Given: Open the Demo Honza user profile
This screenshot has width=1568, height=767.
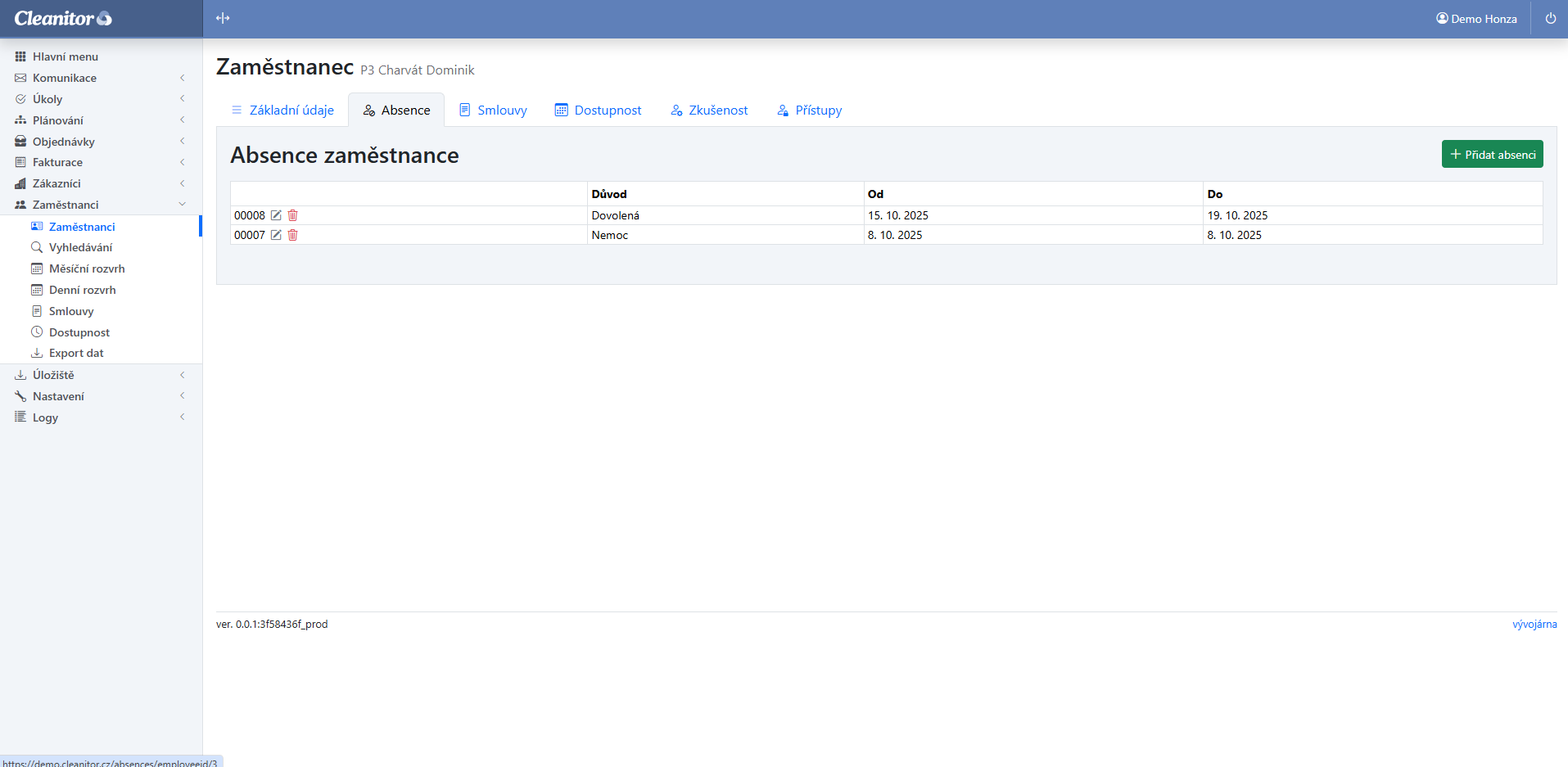Looking at the screenshot, I should [1476, 18].
